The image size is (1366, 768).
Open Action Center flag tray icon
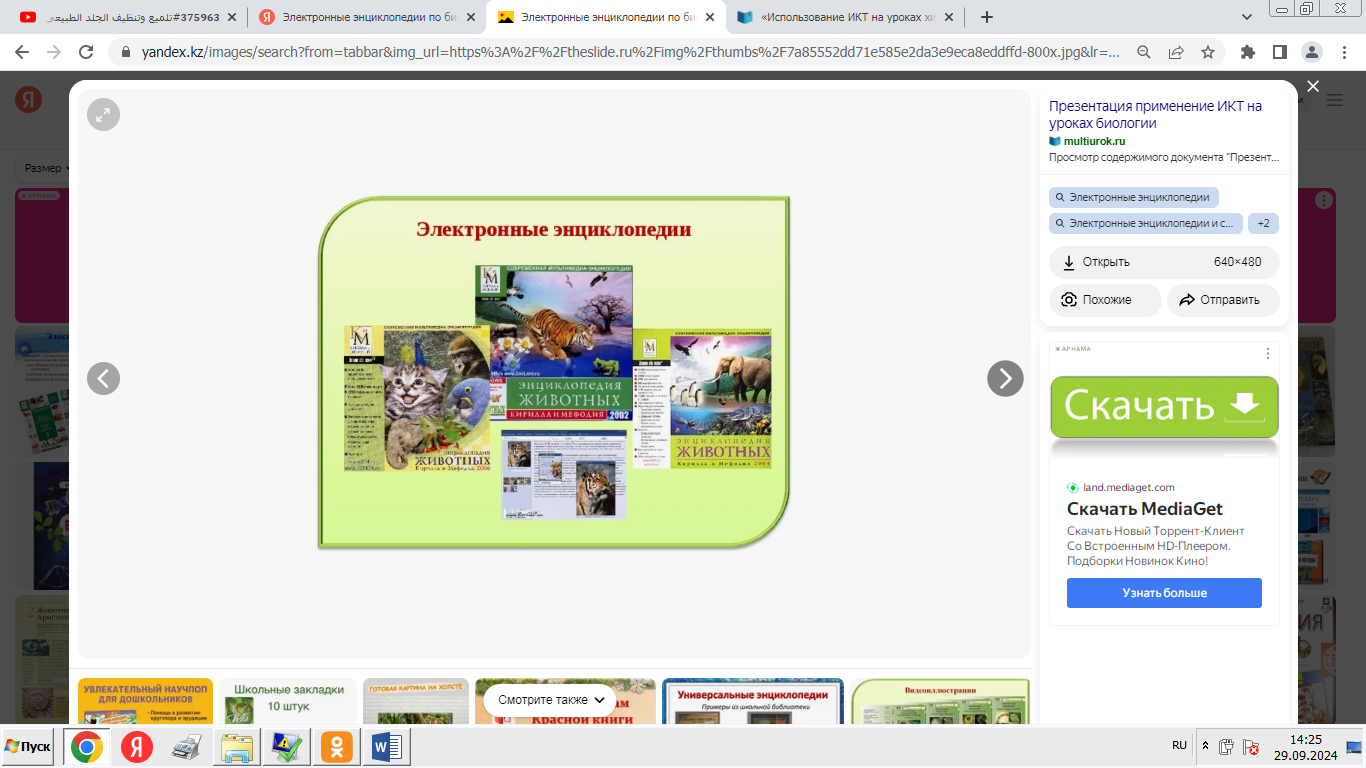pos(1250,747)
